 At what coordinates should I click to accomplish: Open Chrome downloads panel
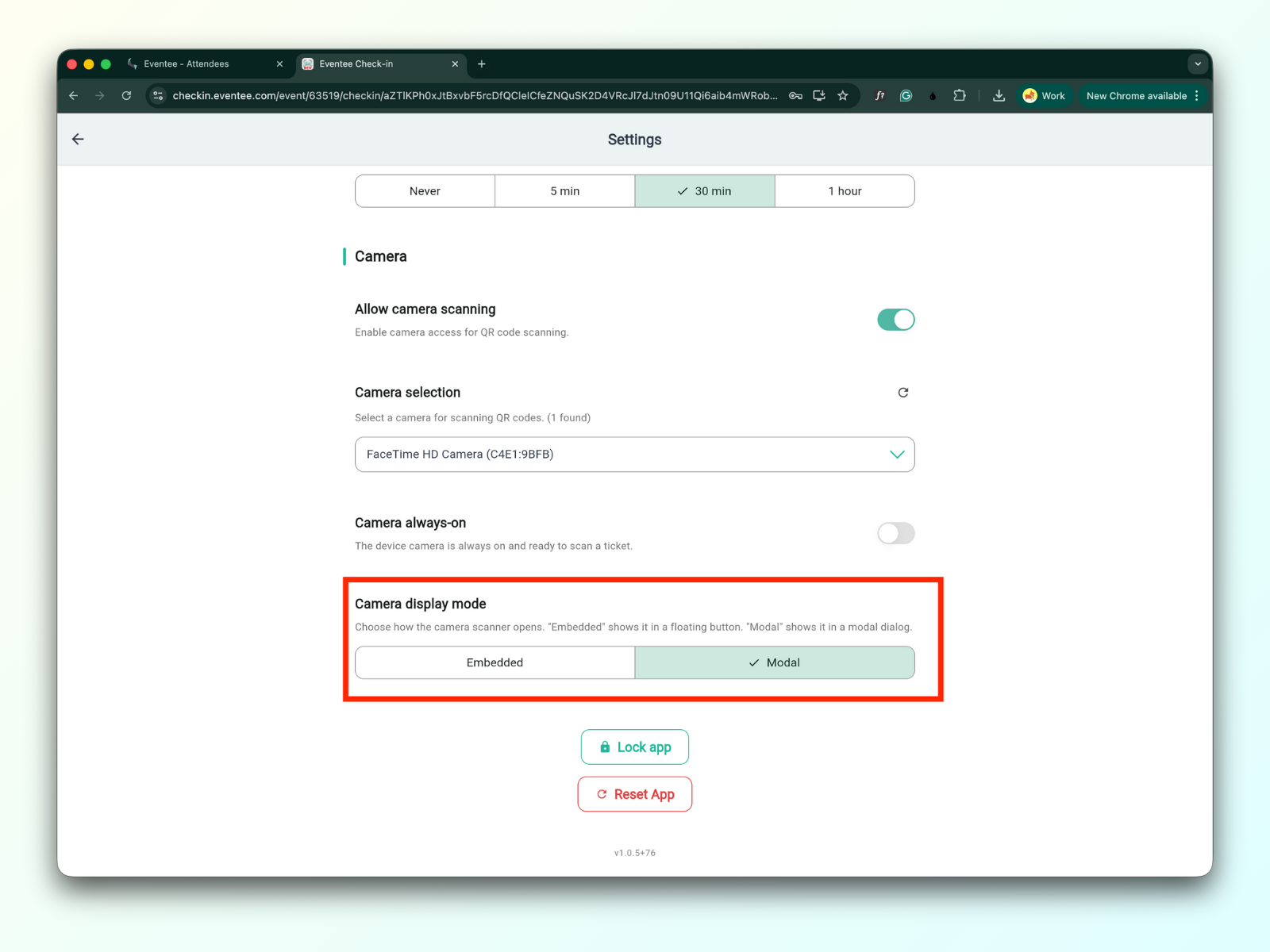pos(999,96)
